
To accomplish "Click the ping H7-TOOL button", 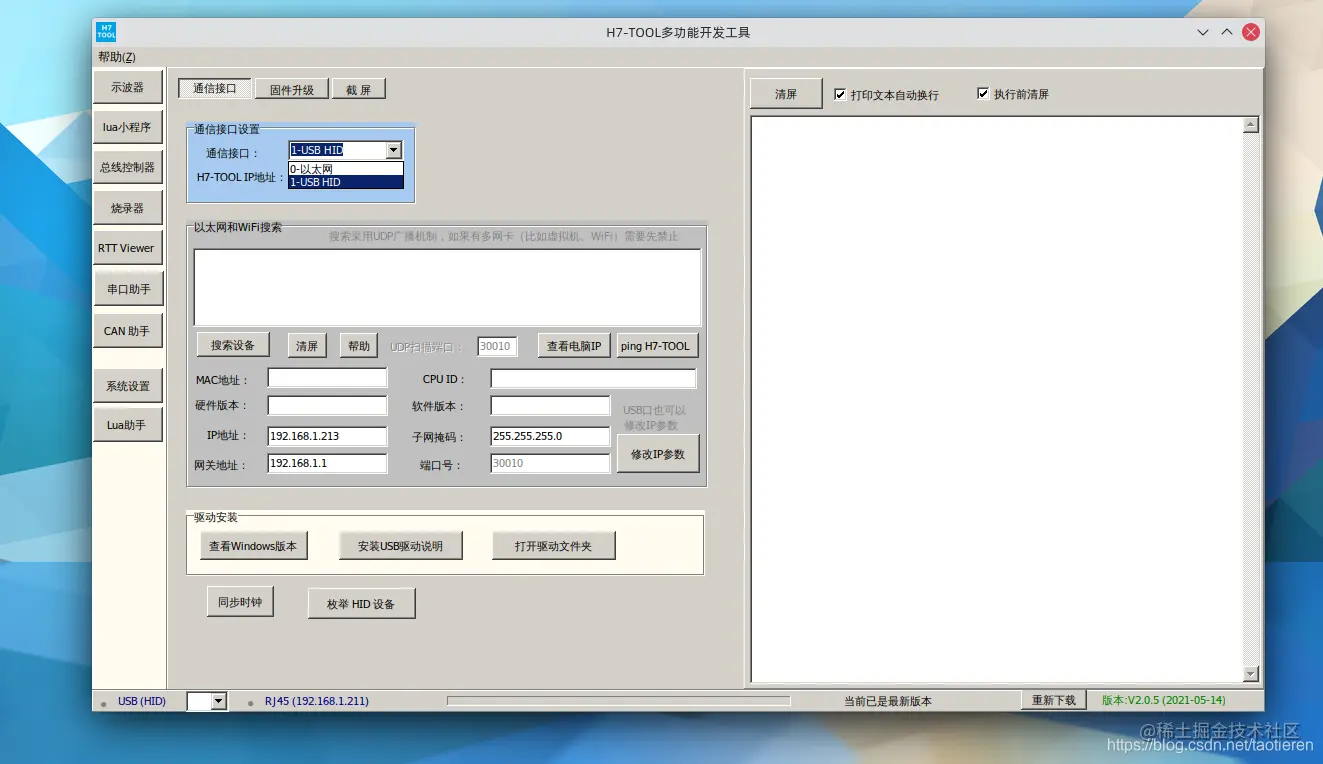I will click(x=657, y=345).
